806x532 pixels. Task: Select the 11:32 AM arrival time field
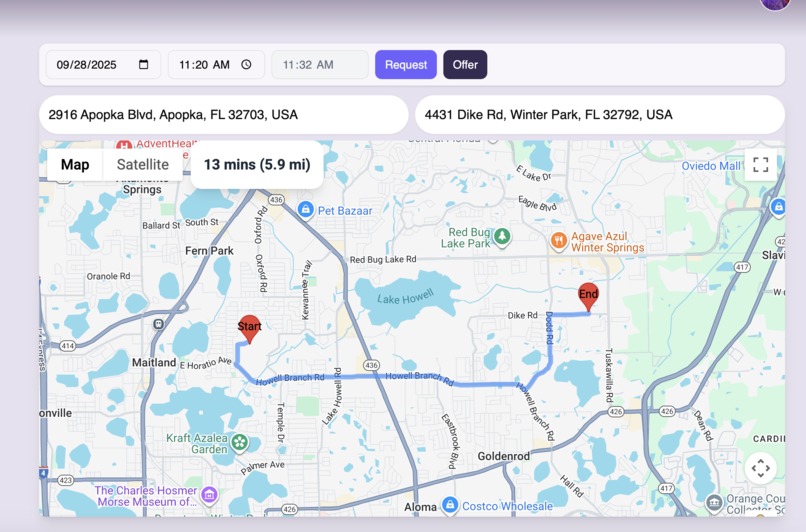click(320, 65)
